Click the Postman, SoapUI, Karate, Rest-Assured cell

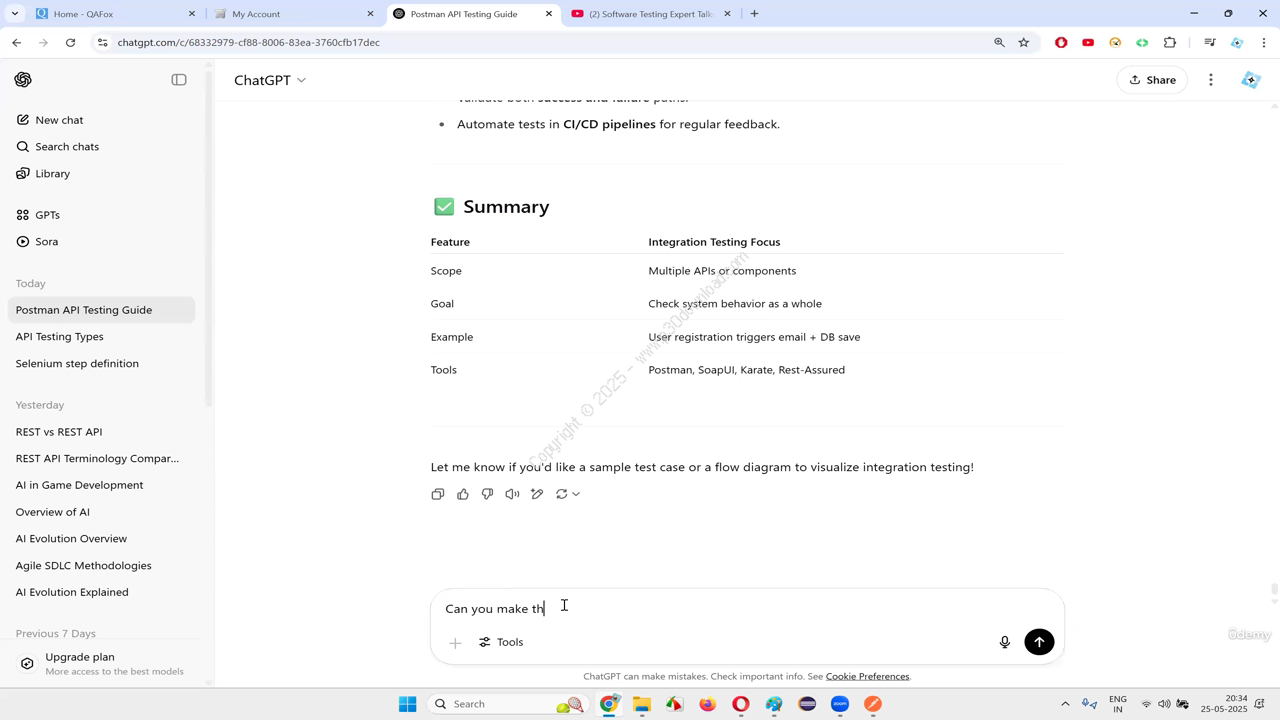746,370
